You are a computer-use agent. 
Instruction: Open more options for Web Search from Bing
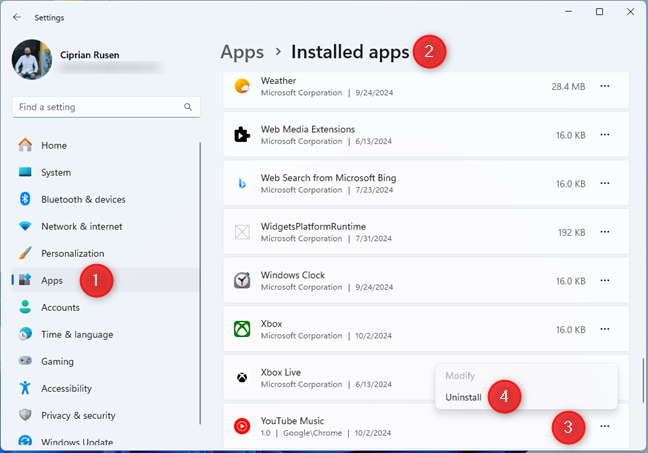coord(605,183)
